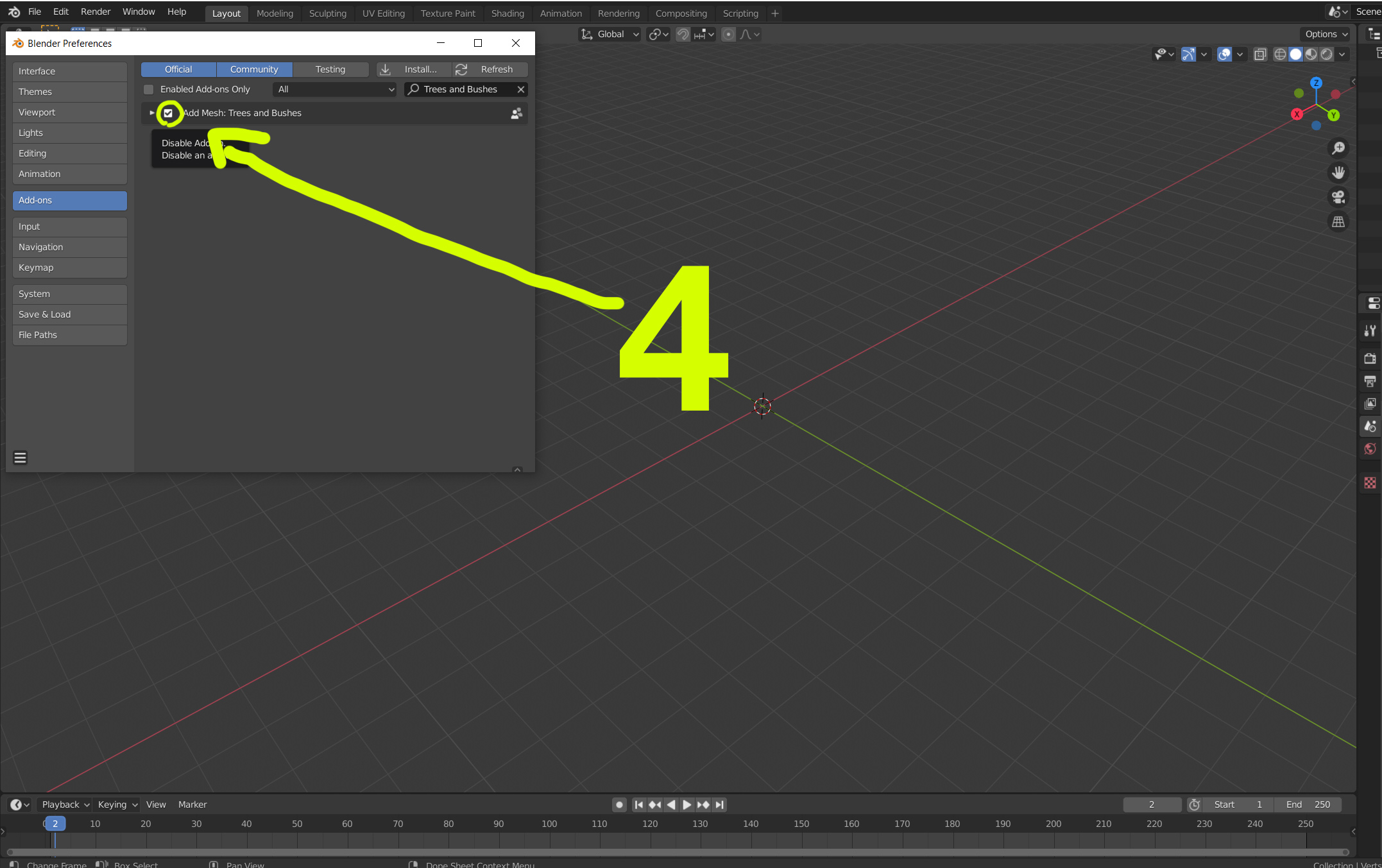
Task: Click the auto keying record button
Action: (619, 804)
